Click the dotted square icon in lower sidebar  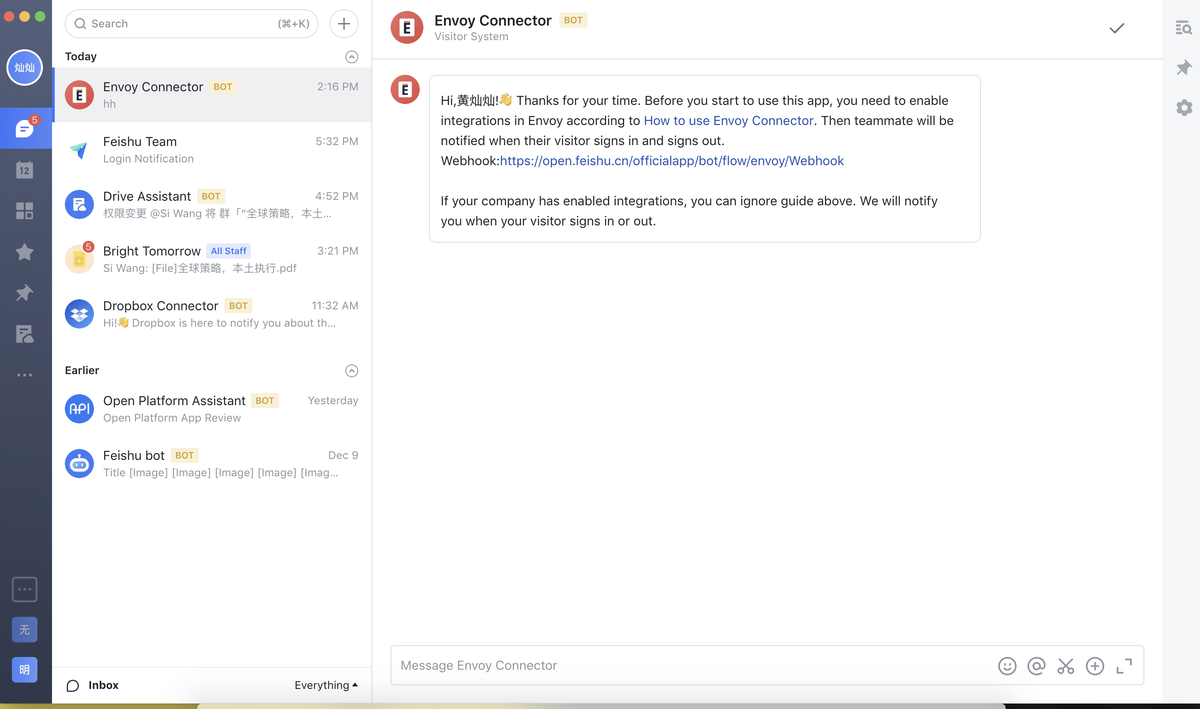click(x=25, y=589)
